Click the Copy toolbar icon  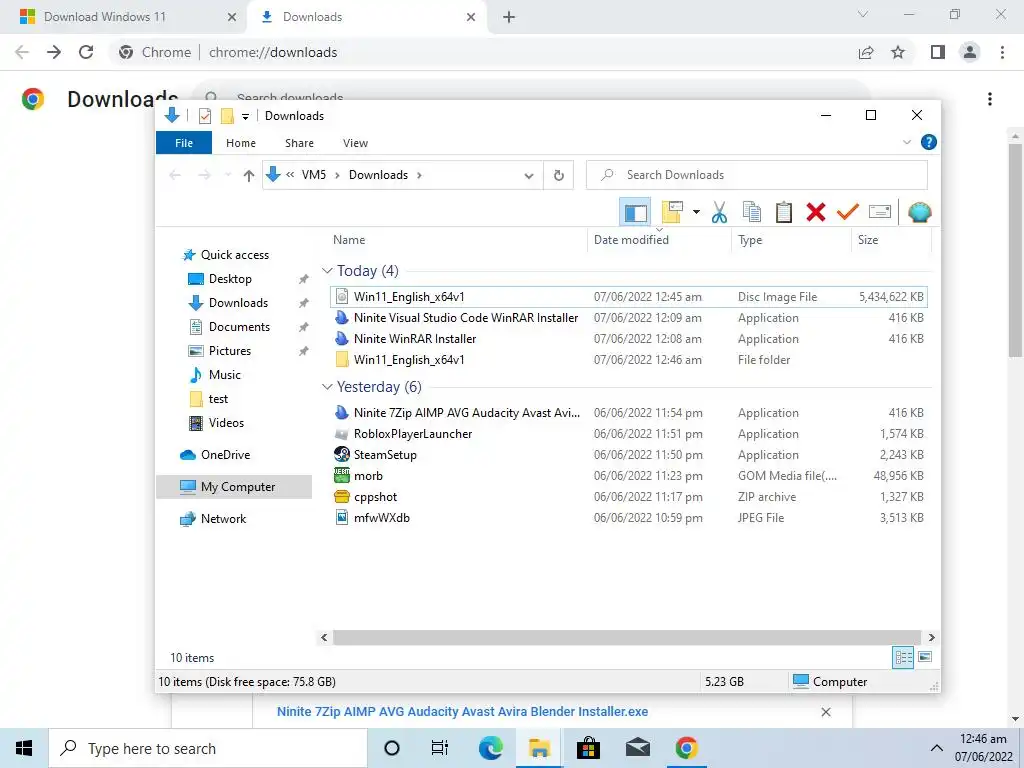752,212
